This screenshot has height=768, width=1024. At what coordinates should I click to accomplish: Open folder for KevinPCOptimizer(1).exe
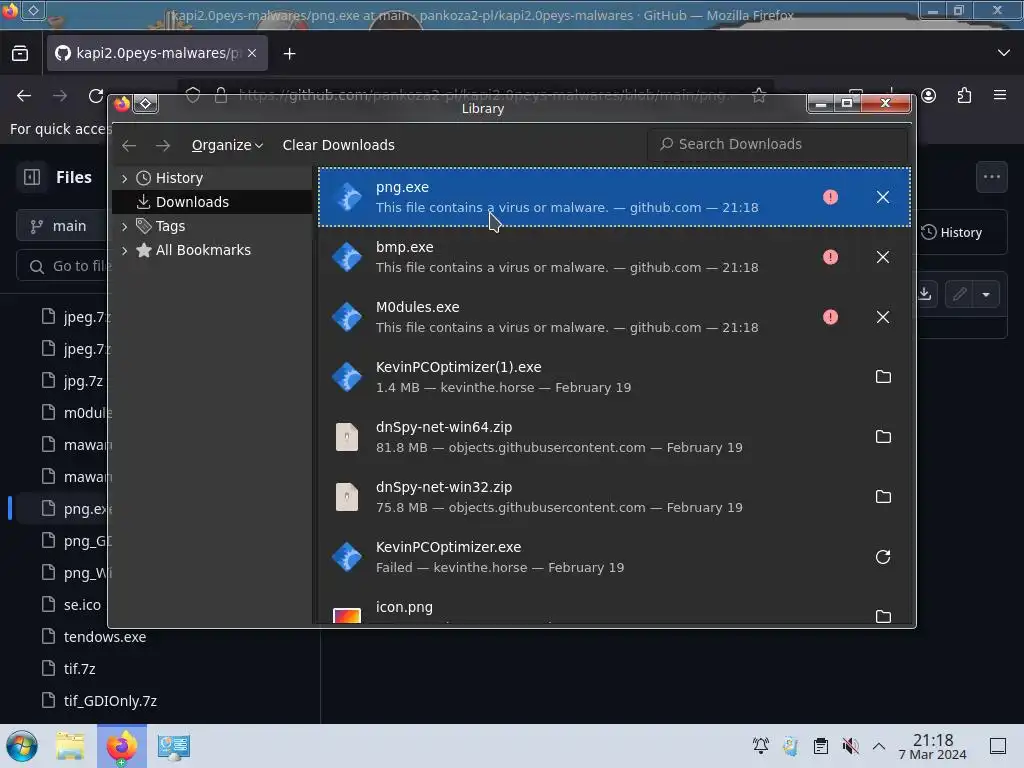pos(883,377)
